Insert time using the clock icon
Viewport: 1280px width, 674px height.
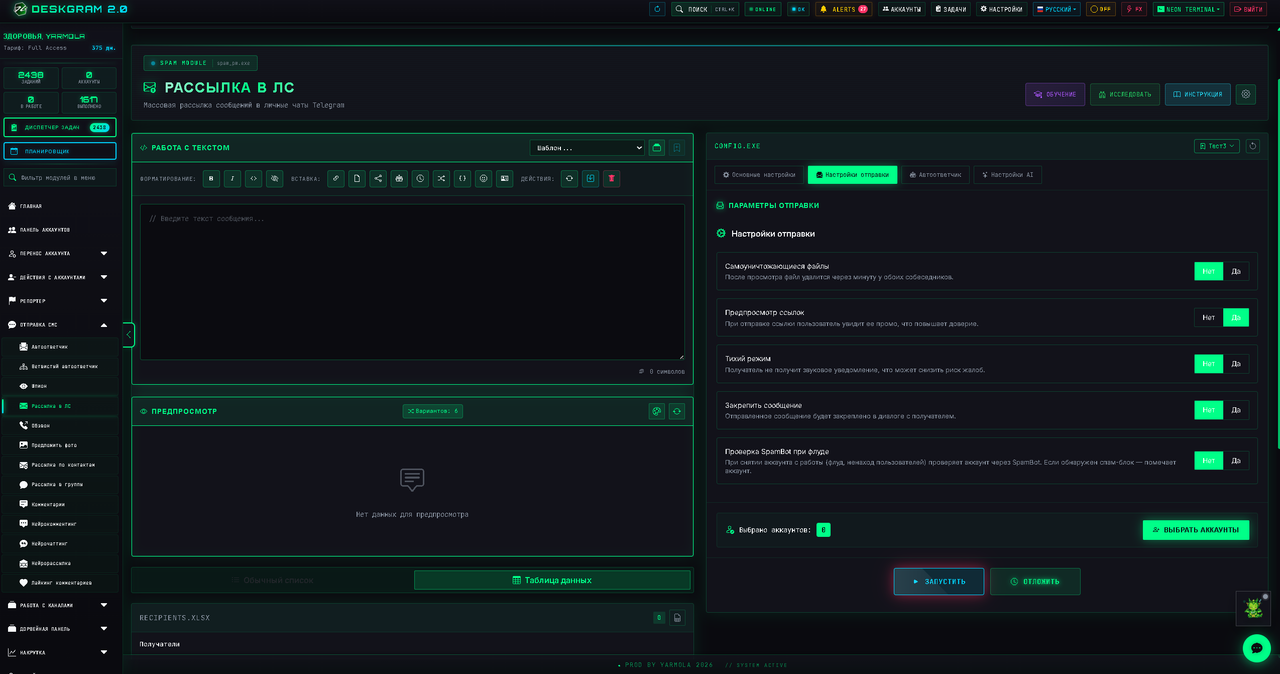[x=420, y=179]
